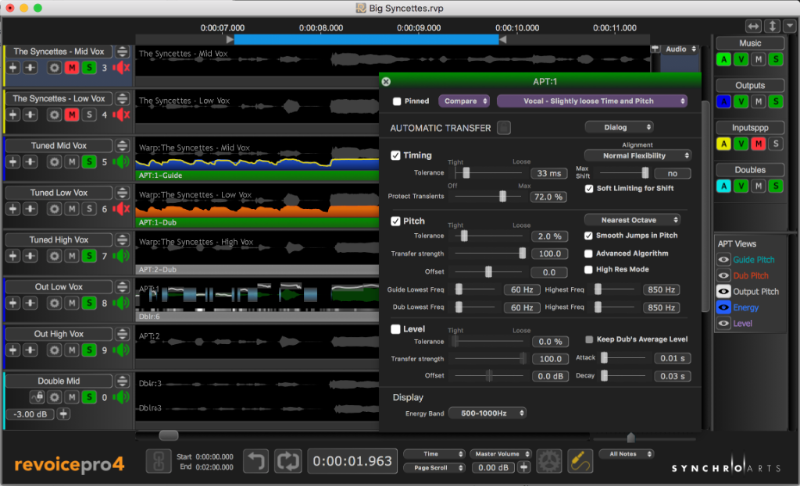Click the track height handle on Tuned Low Vox
This screenshot has height=486, width=800.
(122, 193)
